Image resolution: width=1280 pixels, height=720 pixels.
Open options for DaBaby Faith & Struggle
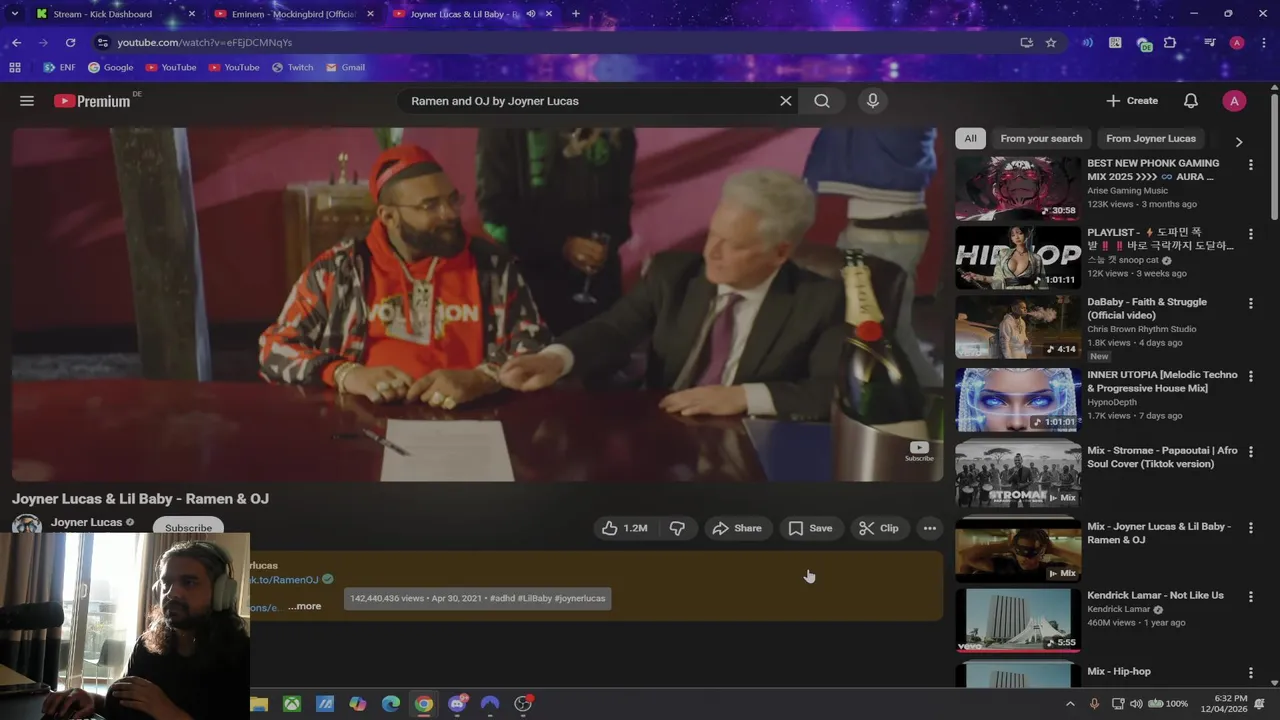tap(1250, 303)
